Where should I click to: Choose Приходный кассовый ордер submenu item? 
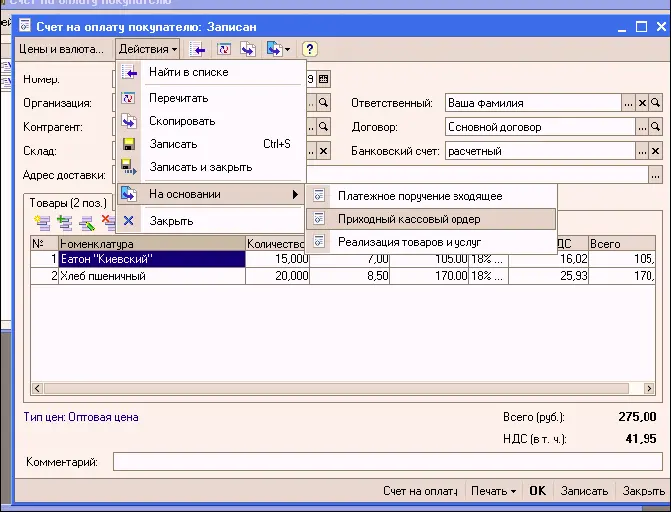point(431,219)
